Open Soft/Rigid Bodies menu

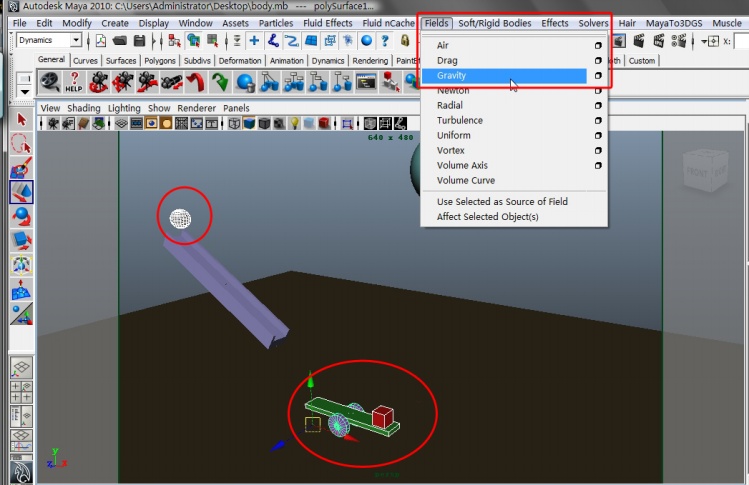[495, 23]
